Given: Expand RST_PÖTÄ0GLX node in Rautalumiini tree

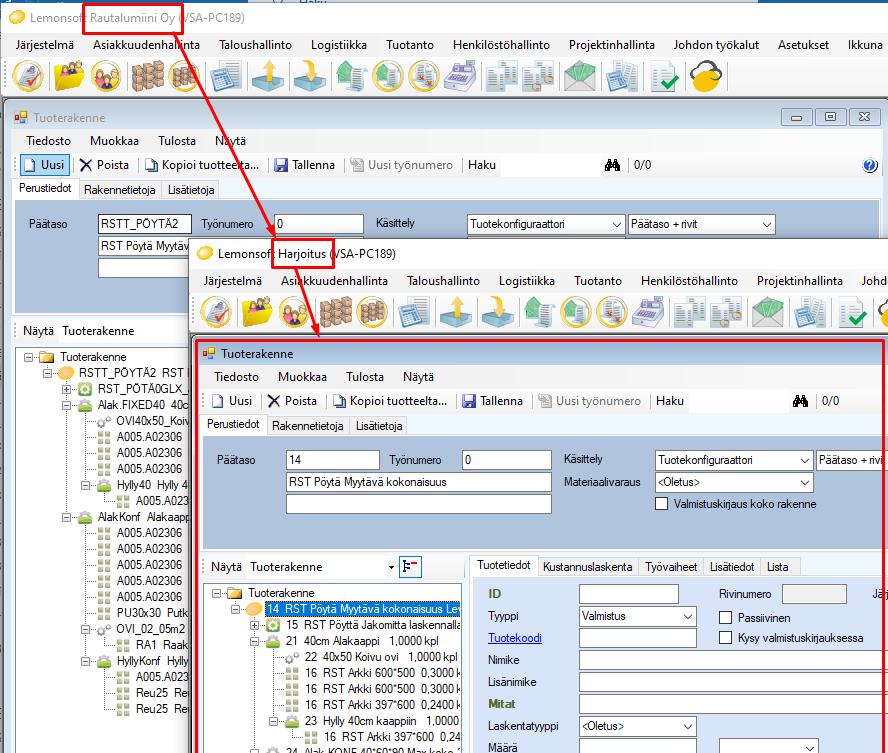Looking at the screenshot, I should click(66, 390).
